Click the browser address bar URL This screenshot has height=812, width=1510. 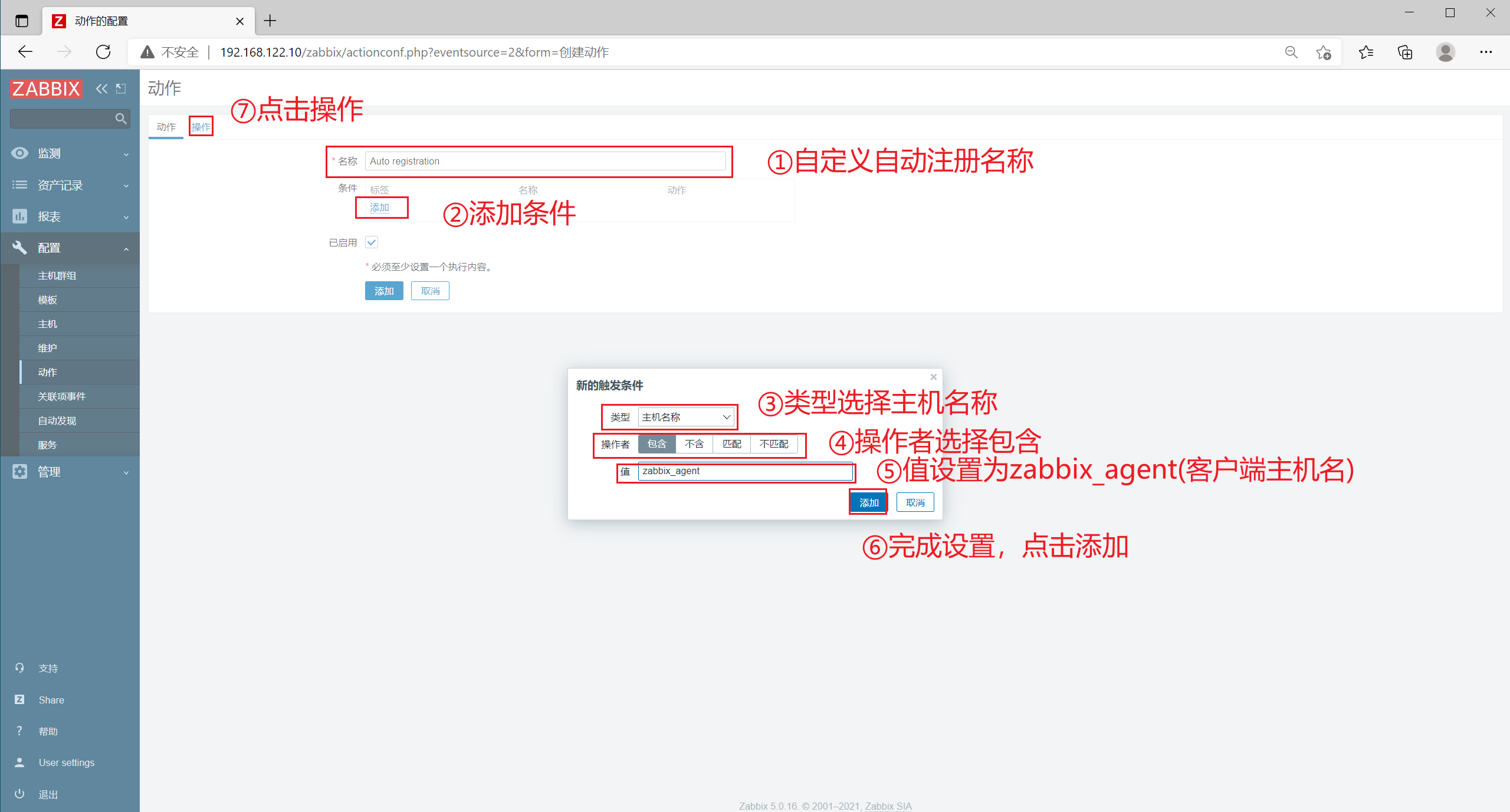pos(414,52)
